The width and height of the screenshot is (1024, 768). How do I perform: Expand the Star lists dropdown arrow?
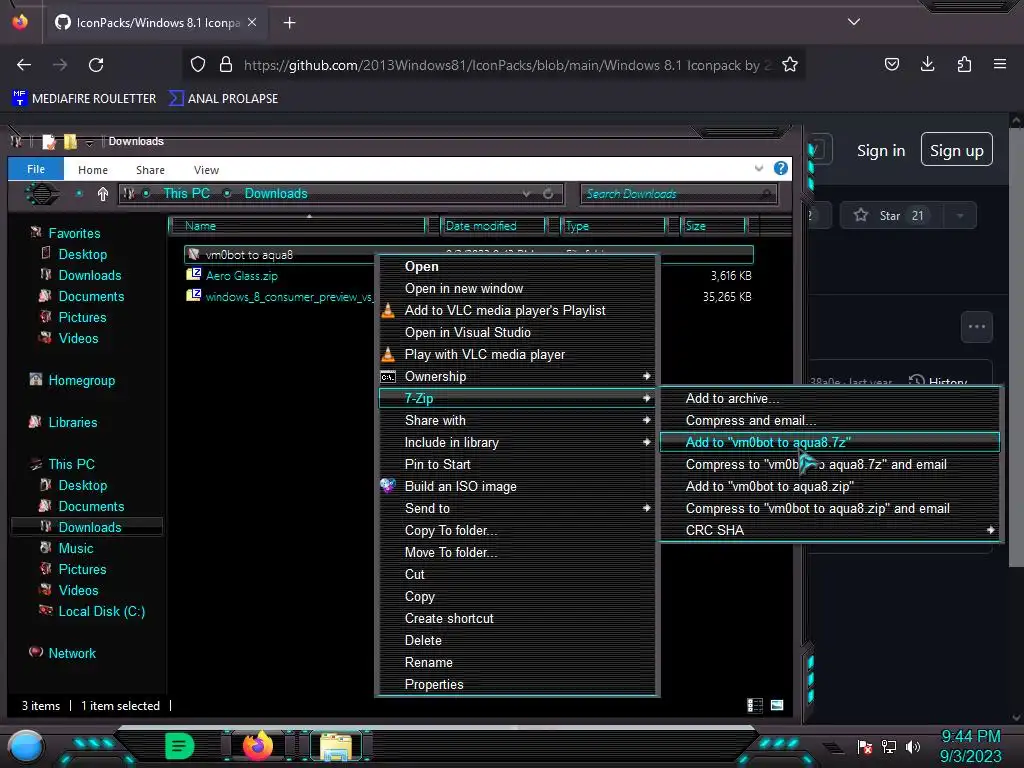pyautogui.click(x=960, y=216)
